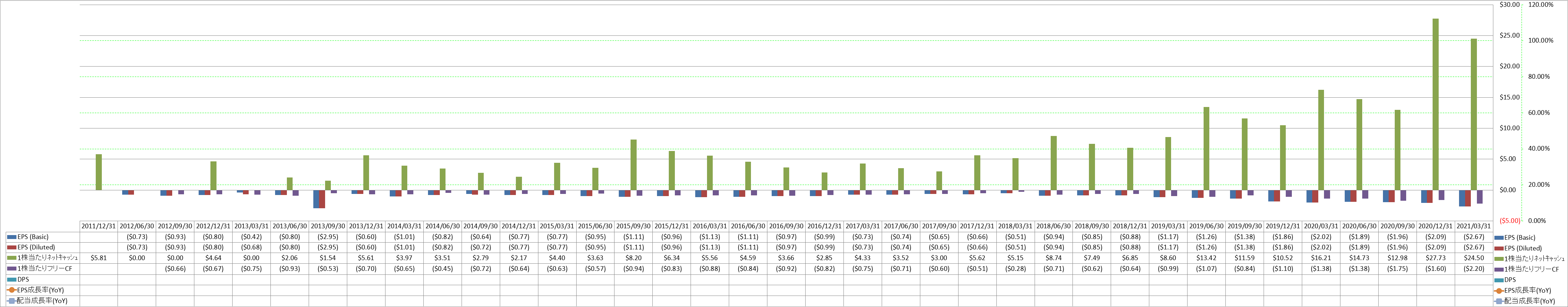Image resolution: width=1568 pixels, height=307 pixels.
Task: Click the $25.00 axis label
Action: click(1510, 36)
